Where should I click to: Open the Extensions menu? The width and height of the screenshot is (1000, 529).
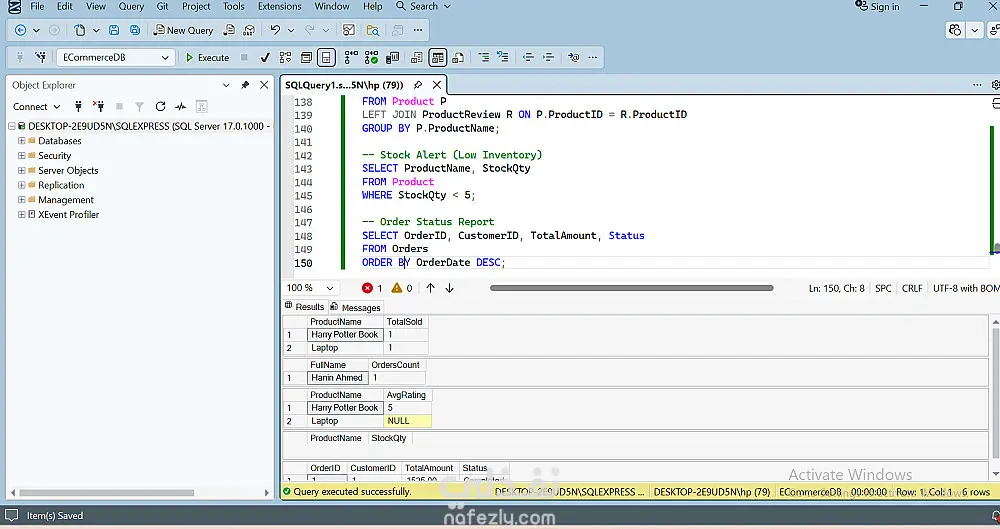[x=279, y=6]
